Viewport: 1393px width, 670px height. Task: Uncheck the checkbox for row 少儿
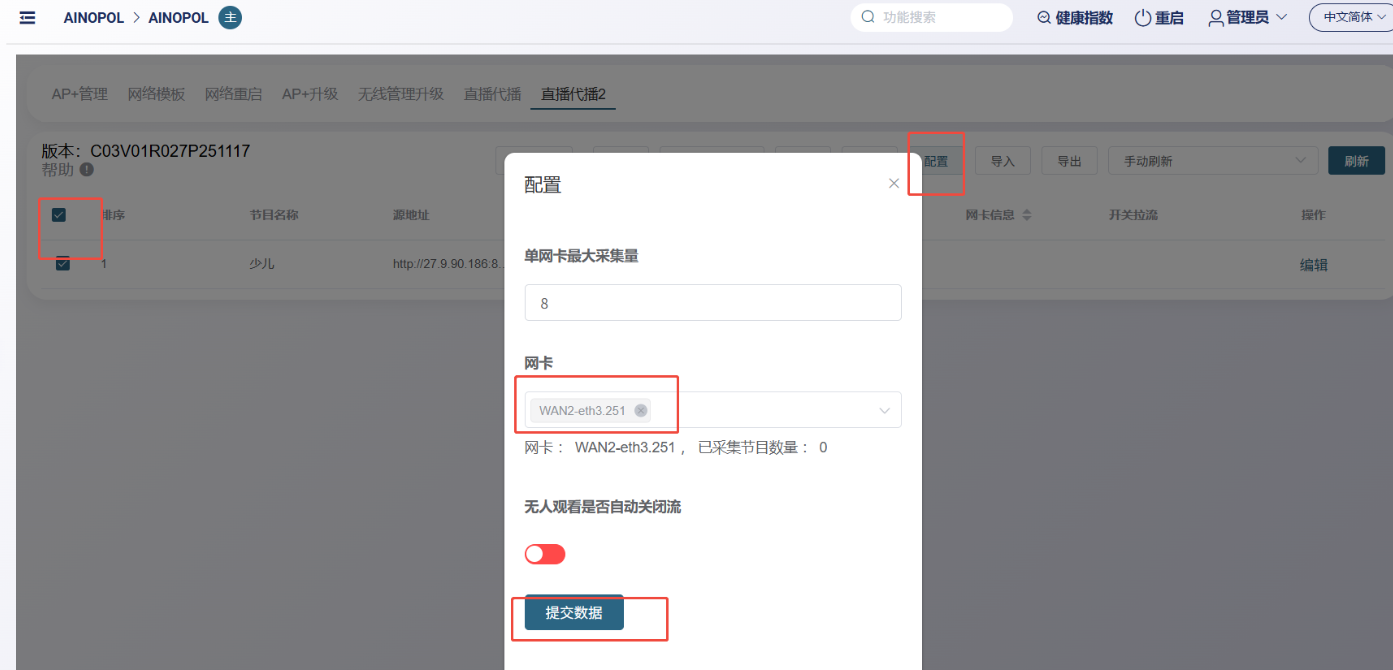[63, 264]
